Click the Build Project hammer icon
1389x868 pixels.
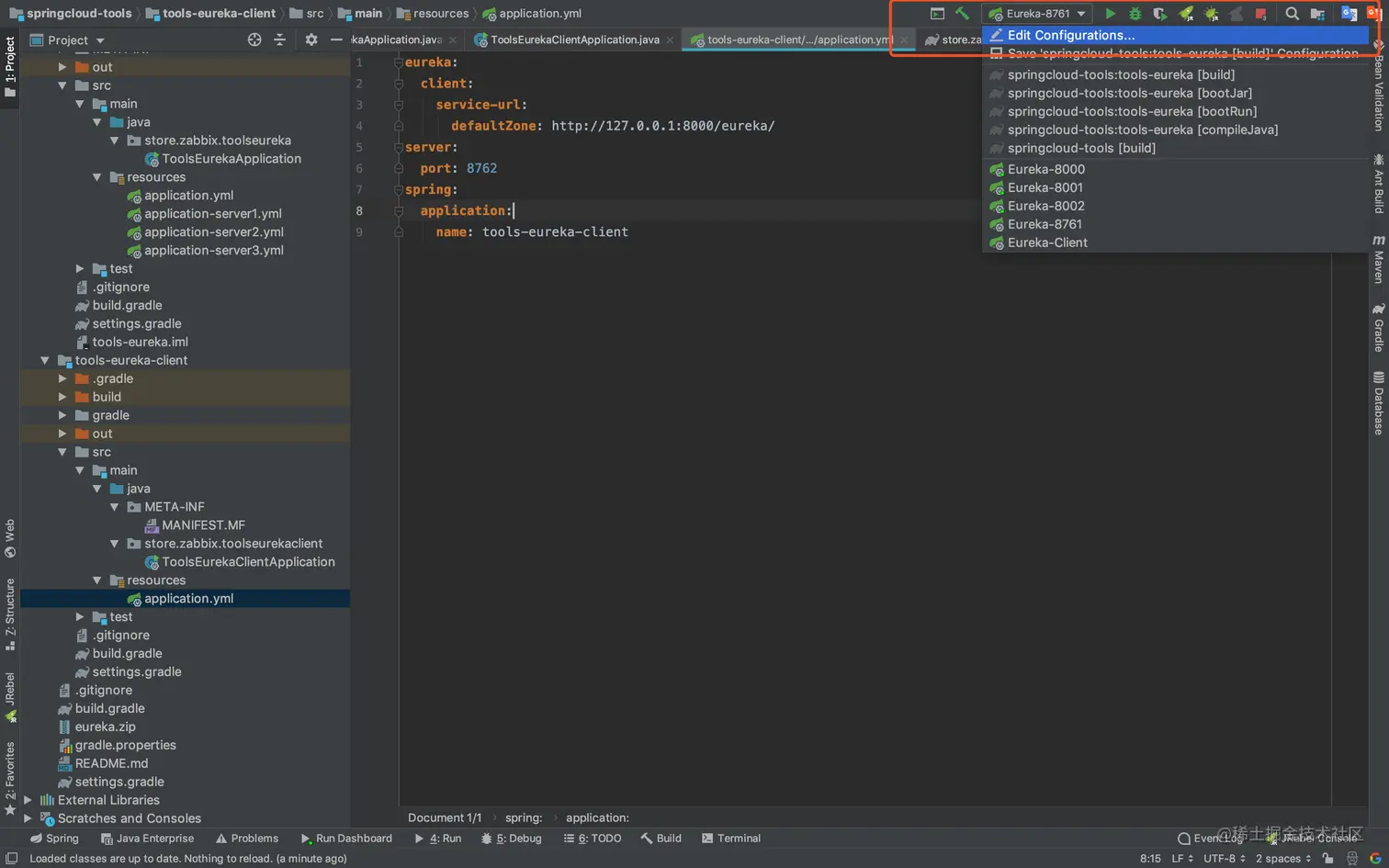(x=962, y=14)
